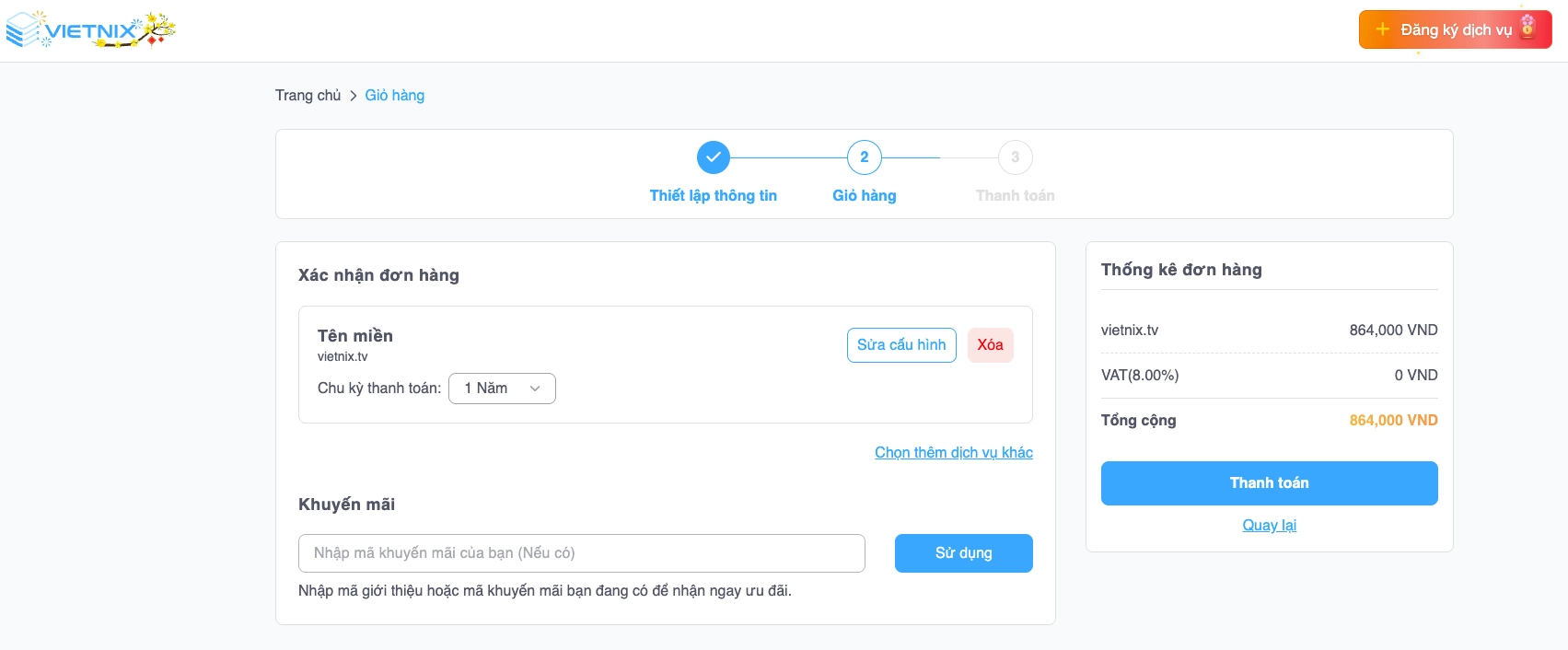Select the Giỏ hàng step label

(865, 195)
